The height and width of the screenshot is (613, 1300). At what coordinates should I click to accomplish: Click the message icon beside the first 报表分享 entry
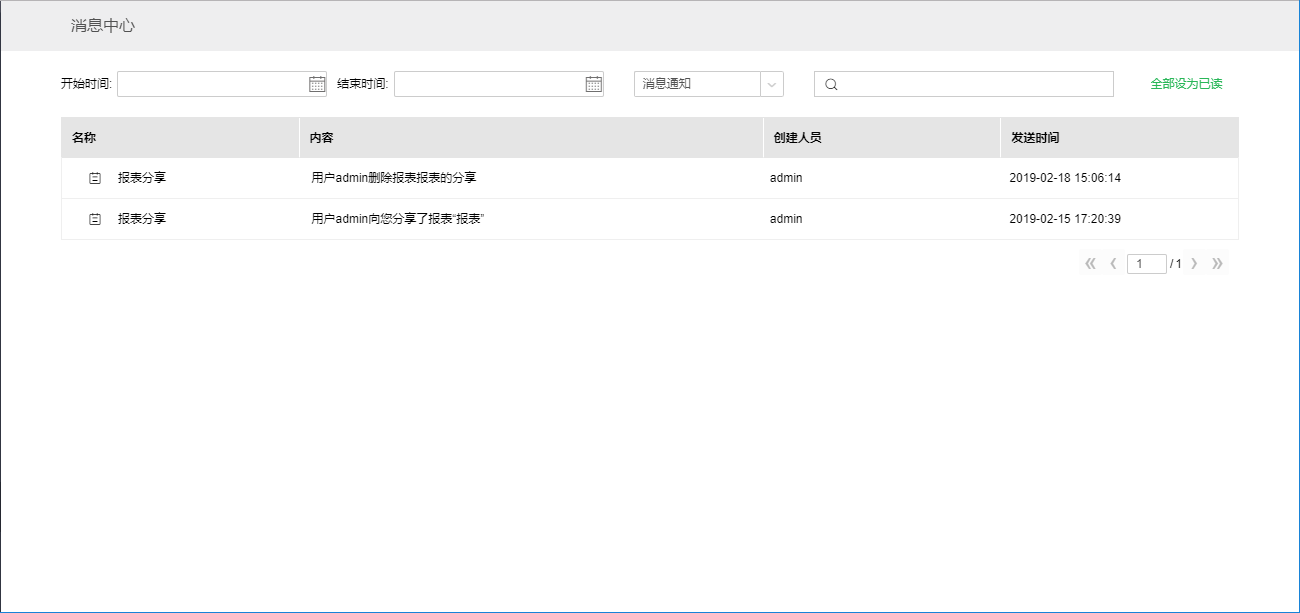[95, 177]
